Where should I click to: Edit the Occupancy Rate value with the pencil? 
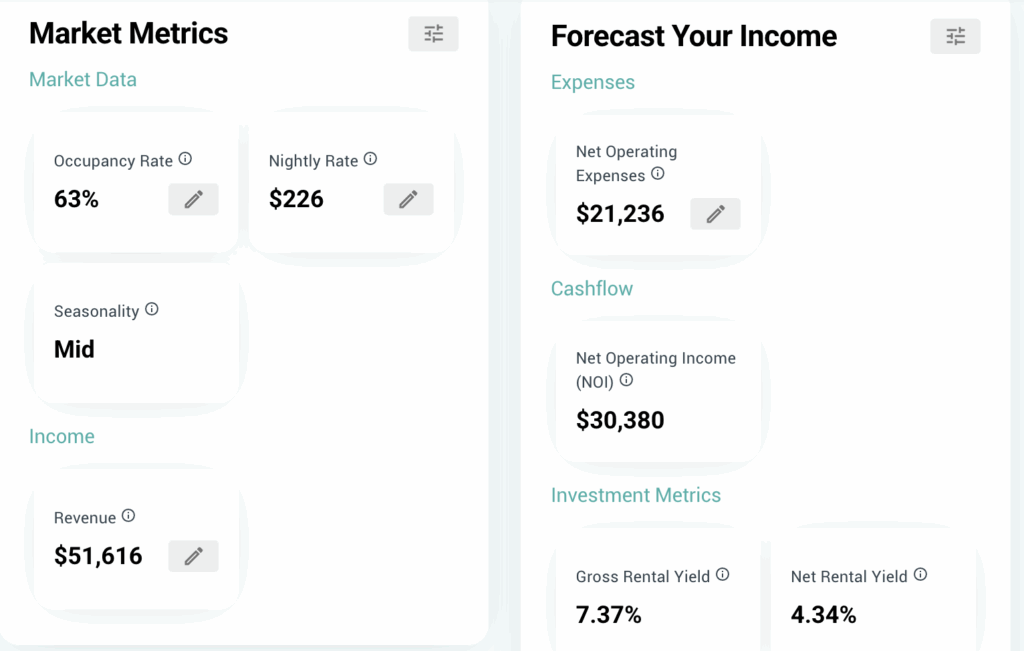(x=193, y=199)
